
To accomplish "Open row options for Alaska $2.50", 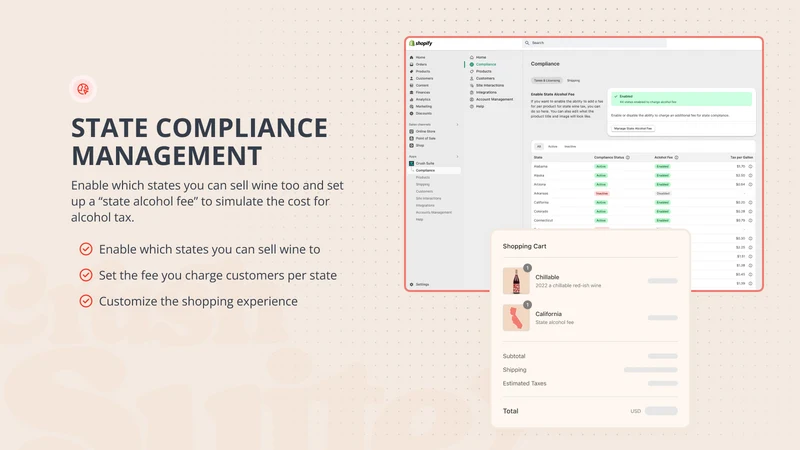I will 751,176.
